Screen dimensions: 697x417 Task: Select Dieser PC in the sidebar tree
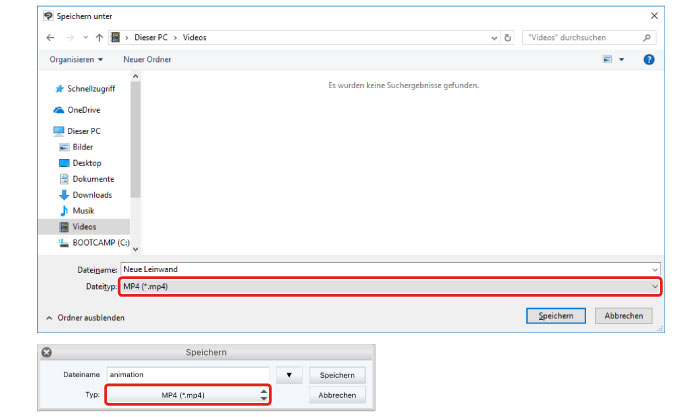[84, 131]
